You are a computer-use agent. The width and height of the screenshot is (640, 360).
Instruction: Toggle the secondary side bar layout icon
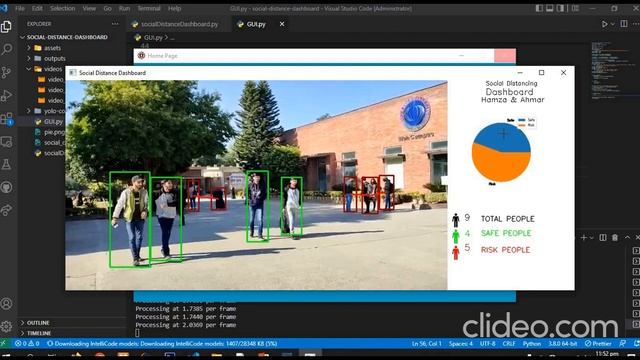pyautogui.click(x=560, y=8)
